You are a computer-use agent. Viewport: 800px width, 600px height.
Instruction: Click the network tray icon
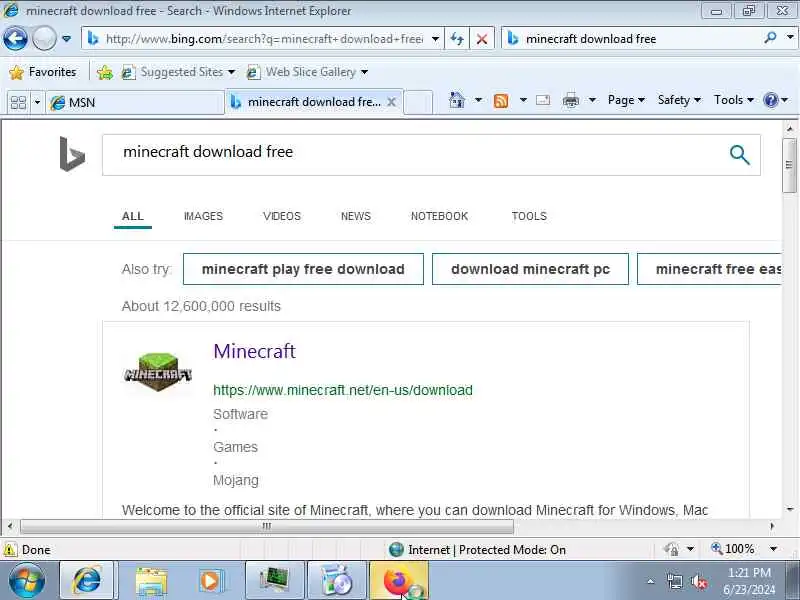coord(674,581)
